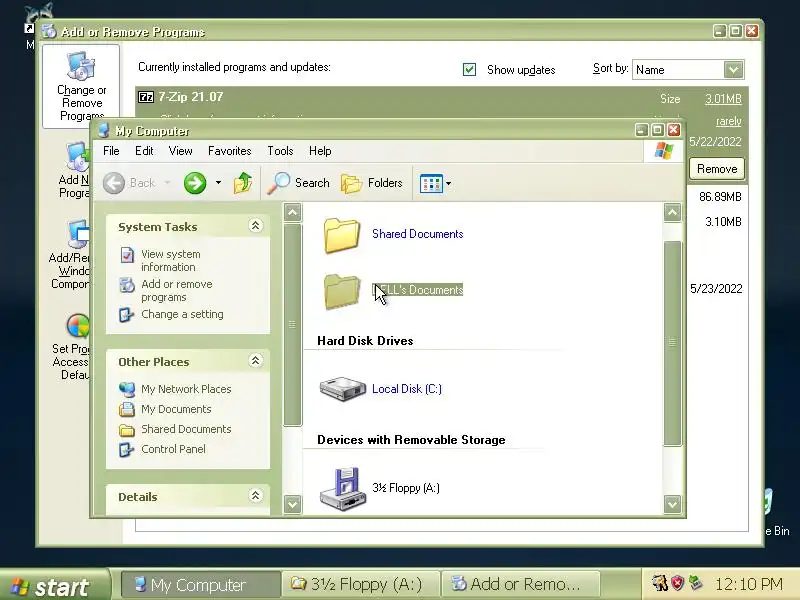Click the 3.01MB size link
Image resolution: width=800 pixels, height=600 pixels.
[x=723, y=99]
